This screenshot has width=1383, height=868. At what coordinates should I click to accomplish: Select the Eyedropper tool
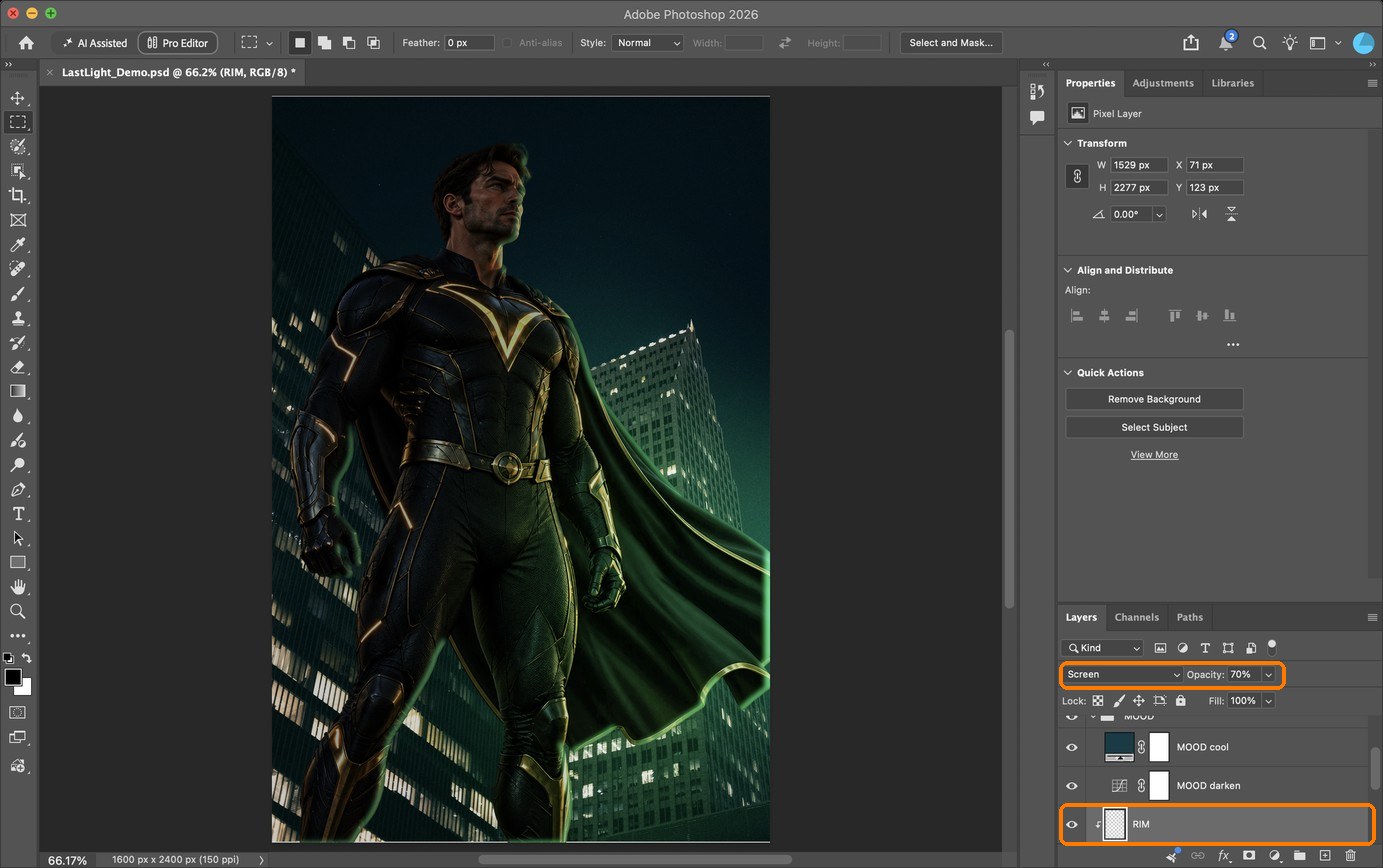(18, 245)
